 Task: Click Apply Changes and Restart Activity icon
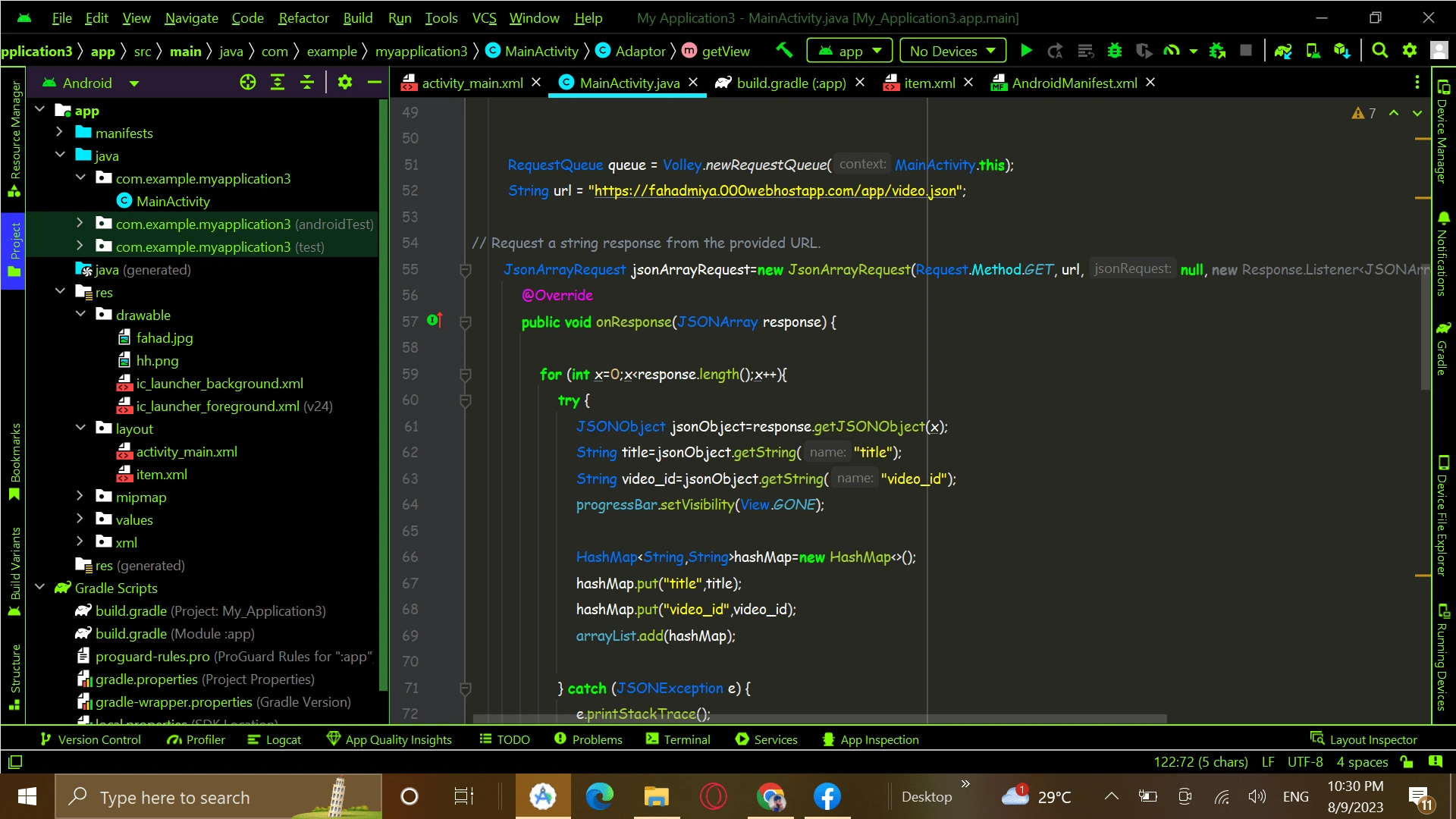click(x=1055, y=51)
